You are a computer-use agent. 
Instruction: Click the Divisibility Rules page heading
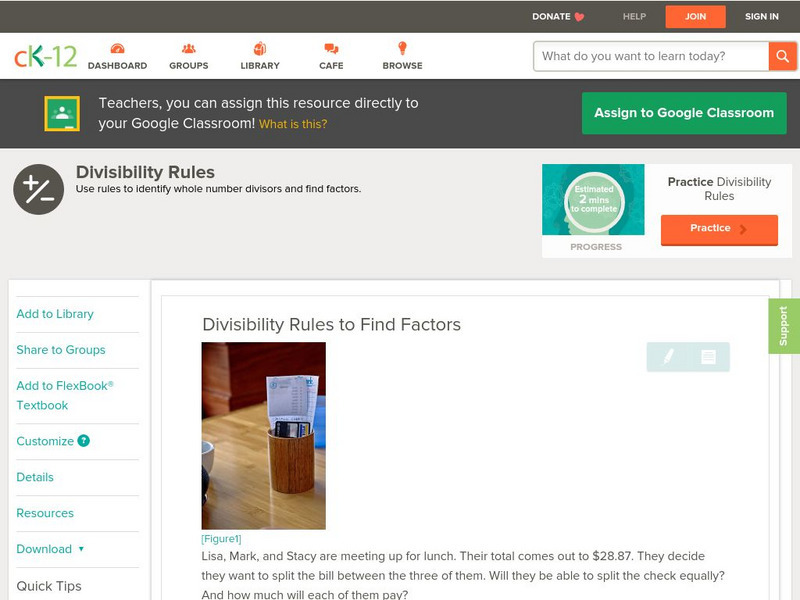(x=145, y=172)
